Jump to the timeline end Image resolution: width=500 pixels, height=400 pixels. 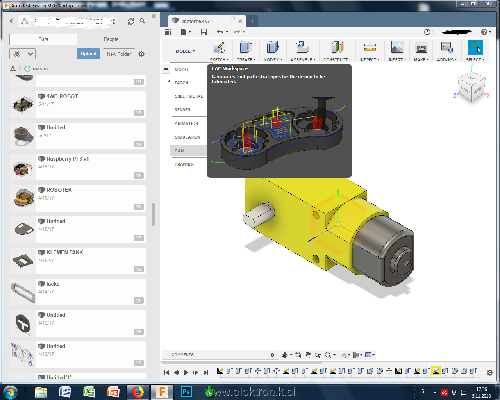click(206, 372)
